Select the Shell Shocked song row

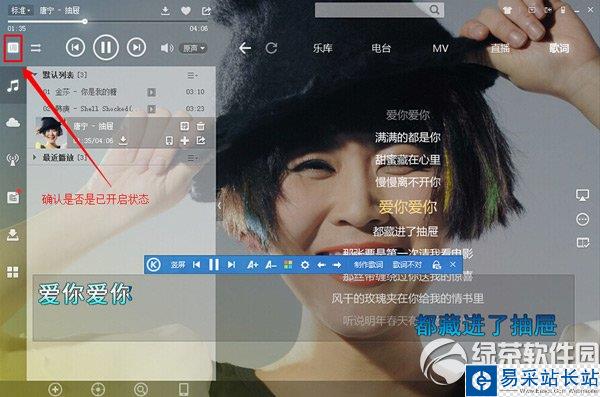pyautogui.click(x=122, y=109)
